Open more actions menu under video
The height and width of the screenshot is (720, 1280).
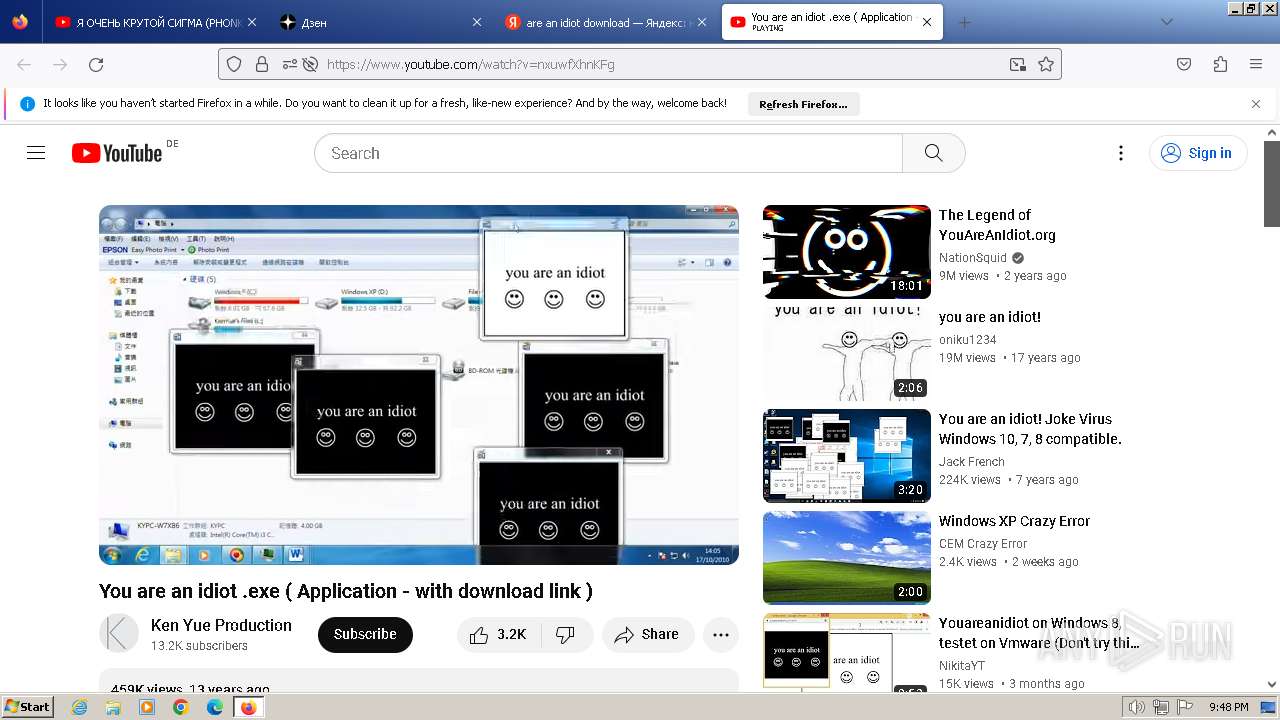tap(721, 635)
